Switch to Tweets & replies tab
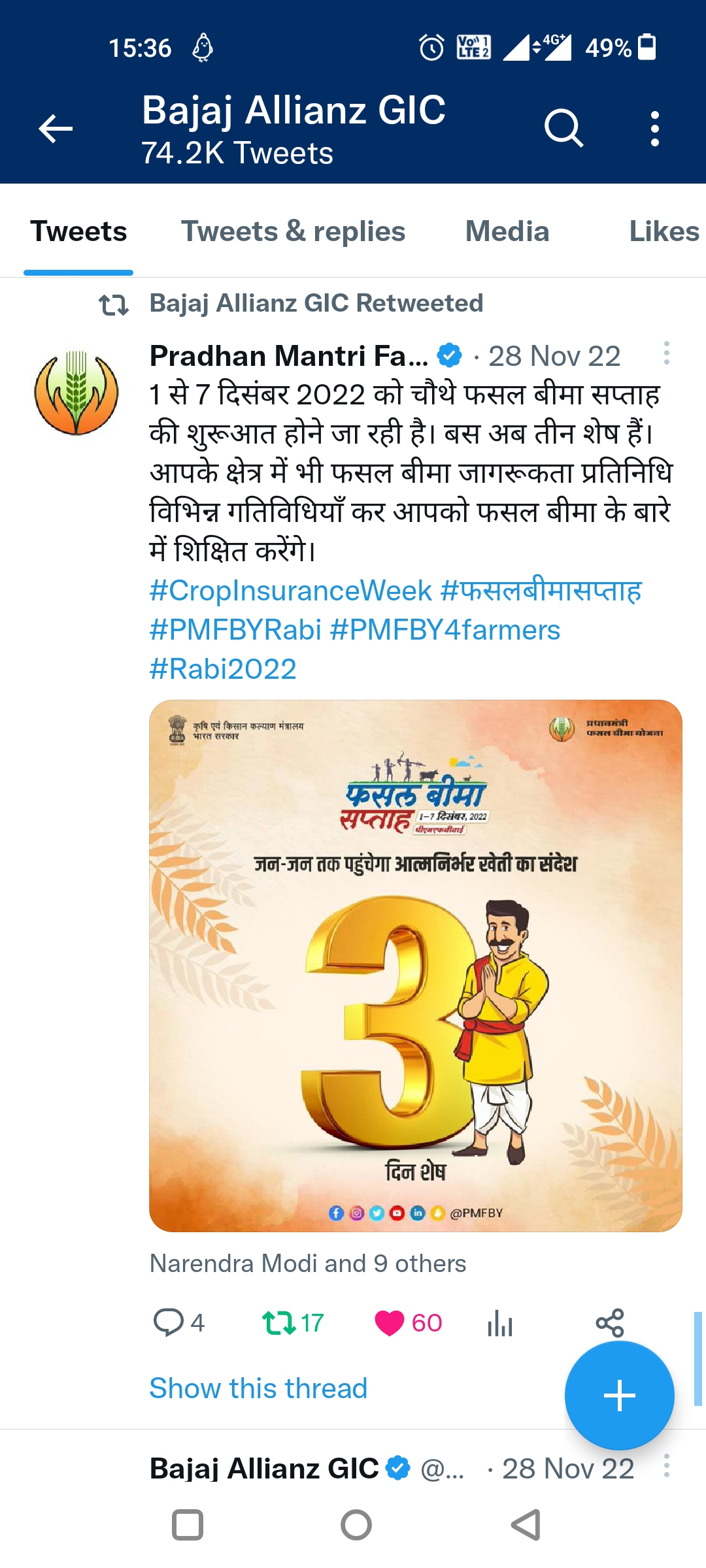Image resolution: width=706 pixels, height=1568 pixels. (293, 231)
